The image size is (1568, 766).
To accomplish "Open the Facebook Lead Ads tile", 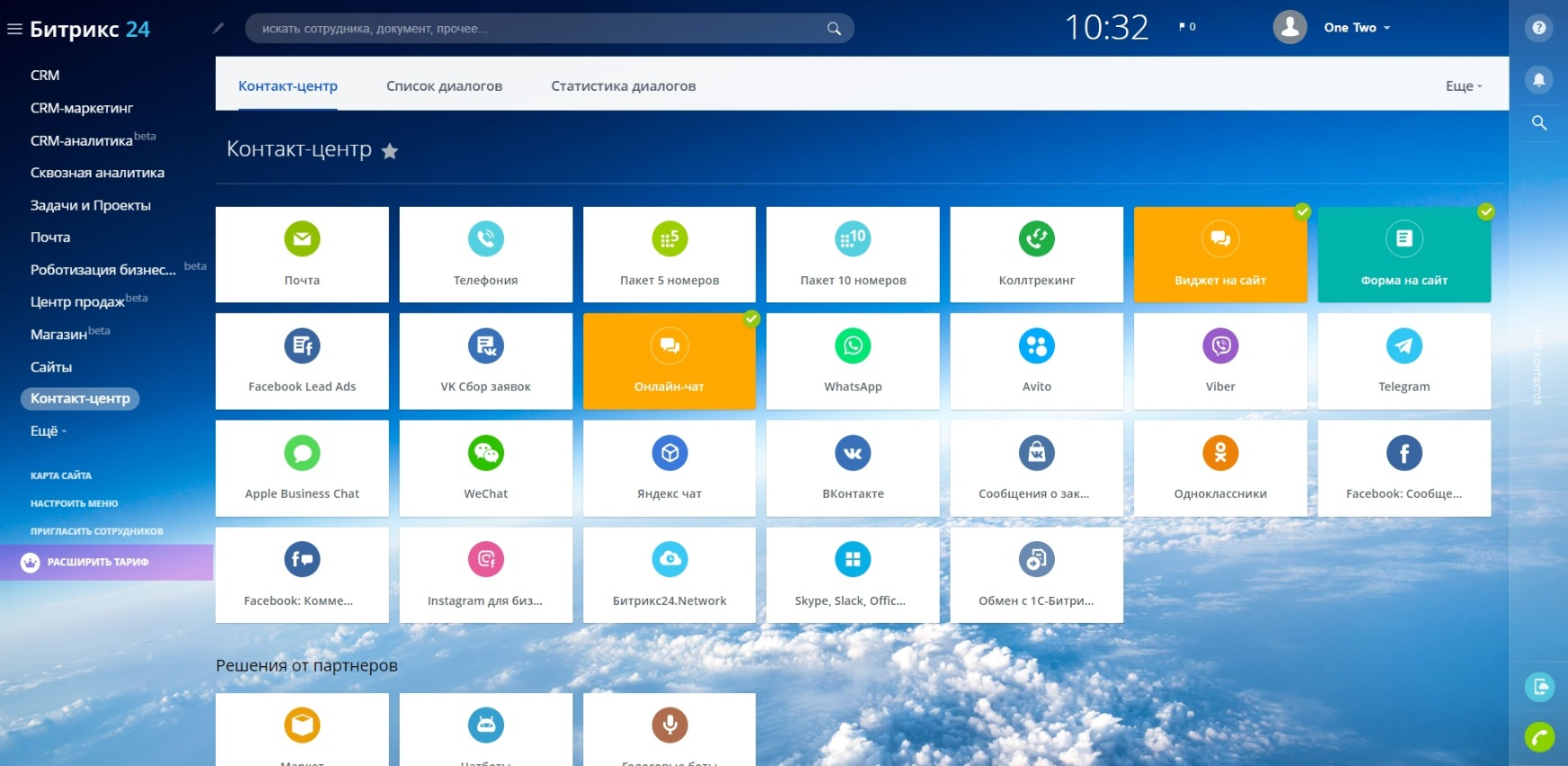I will 302,361.
